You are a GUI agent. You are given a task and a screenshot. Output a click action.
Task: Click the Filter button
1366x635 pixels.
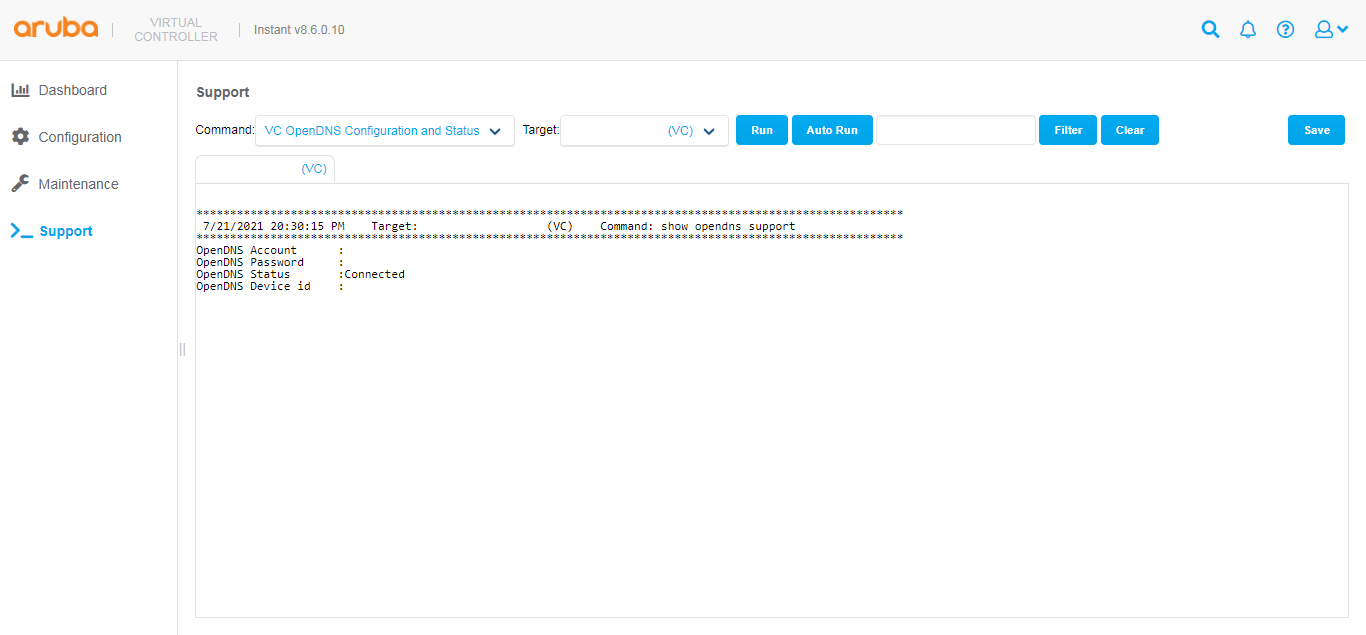[x=1068, y=130]
